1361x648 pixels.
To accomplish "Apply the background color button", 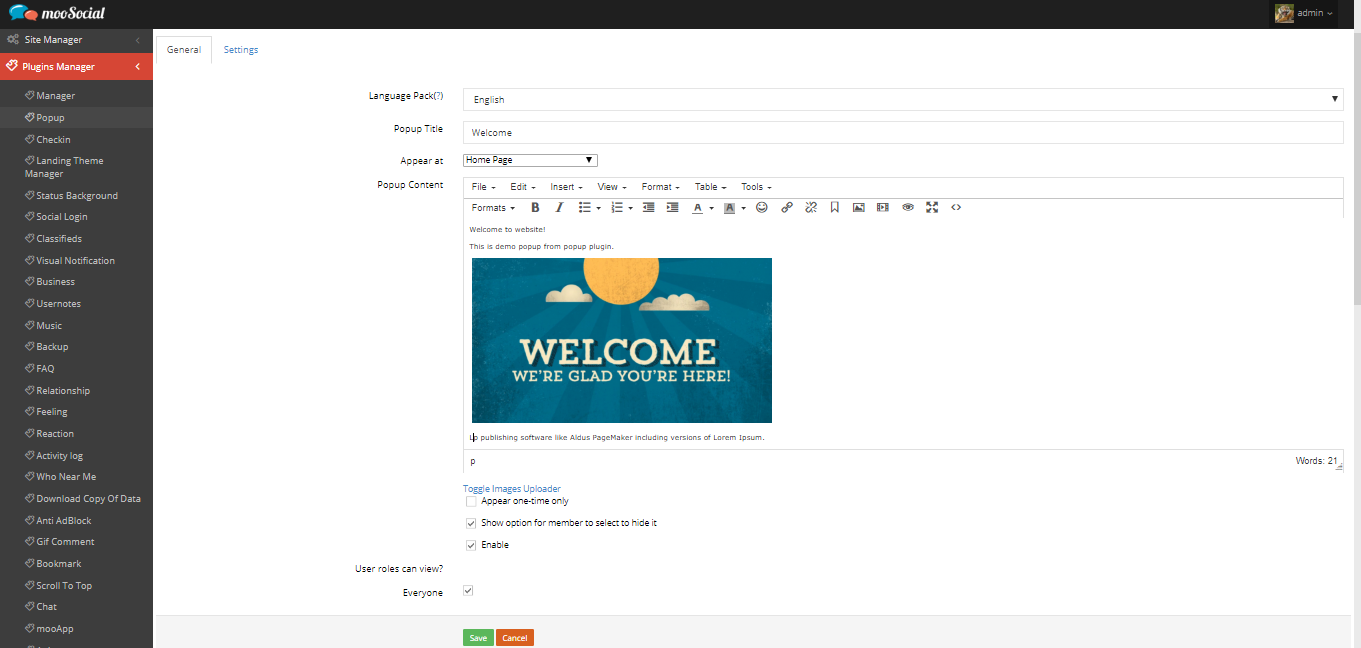I will click(730, 208).
